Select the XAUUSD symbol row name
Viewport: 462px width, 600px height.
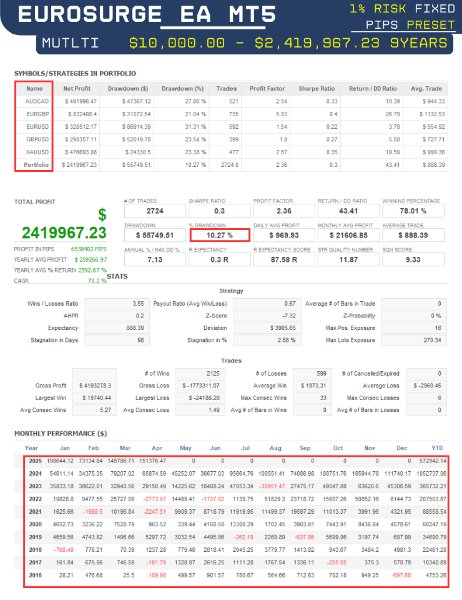point(38,152)
